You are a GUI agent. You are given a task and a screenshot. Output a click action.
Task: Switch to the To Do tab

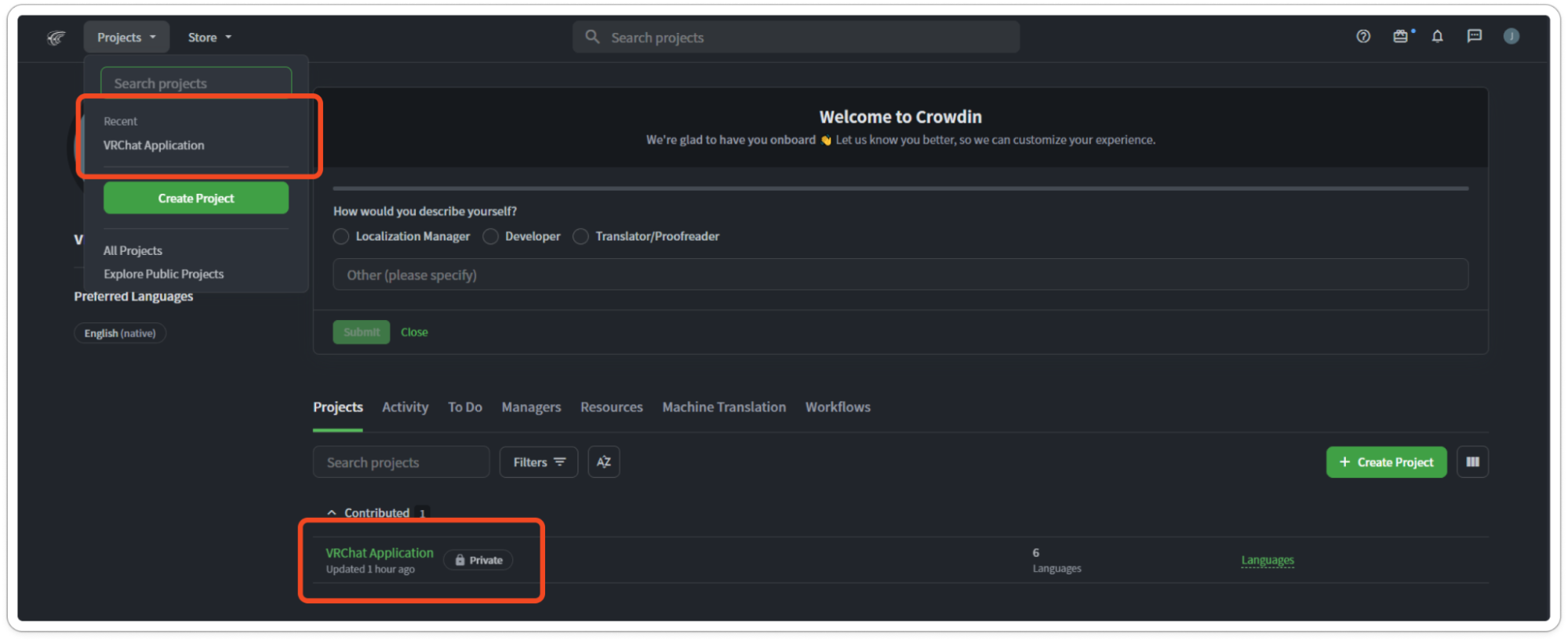[x=465, y=407]
